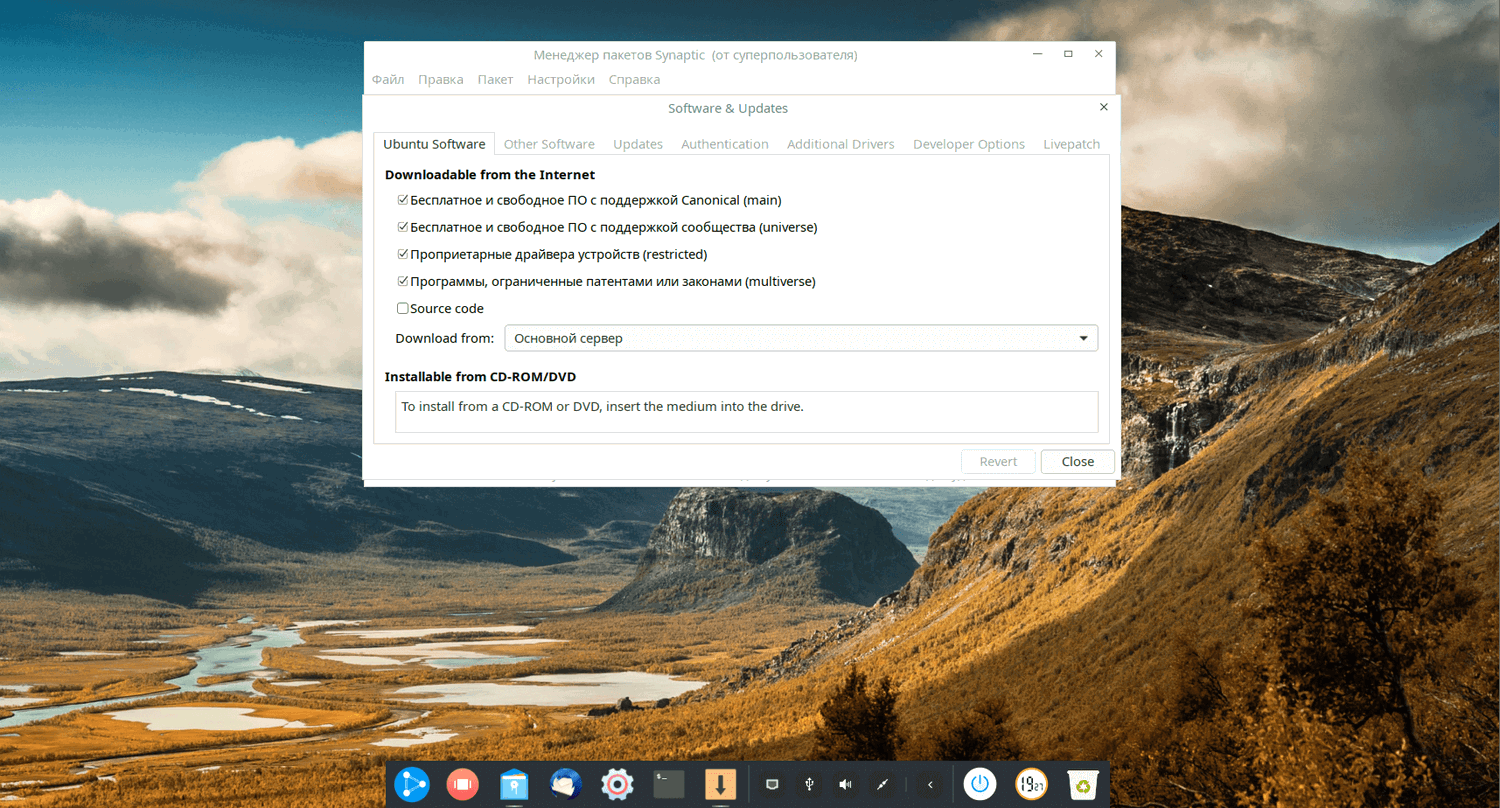
Task: Collapse the dock tray with the arrow
Action: point(931,785)
